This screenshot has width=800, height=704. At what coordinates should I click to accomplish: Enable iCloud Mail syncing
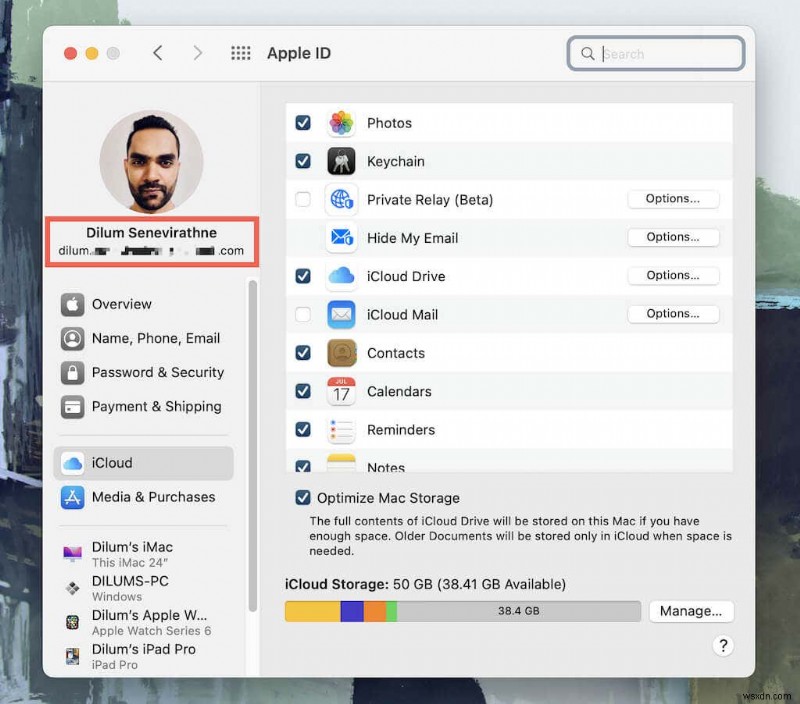click(302, 314)
